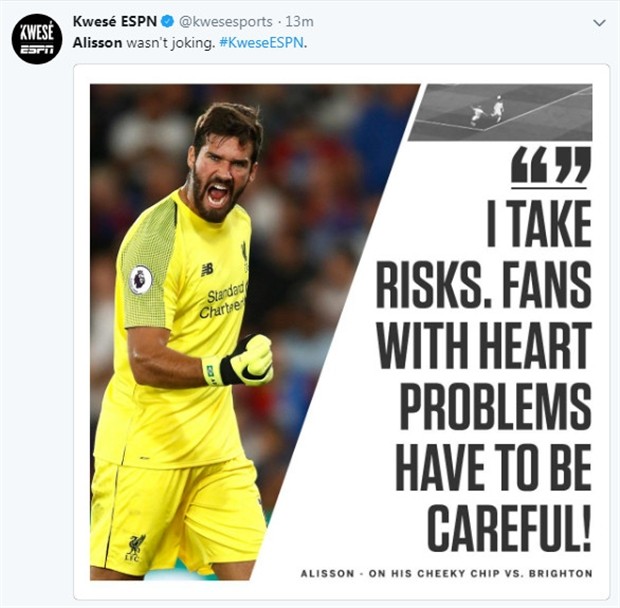Open the Kwesé ESPN display name
Screen dimensions: 620x608
[115, 21]
